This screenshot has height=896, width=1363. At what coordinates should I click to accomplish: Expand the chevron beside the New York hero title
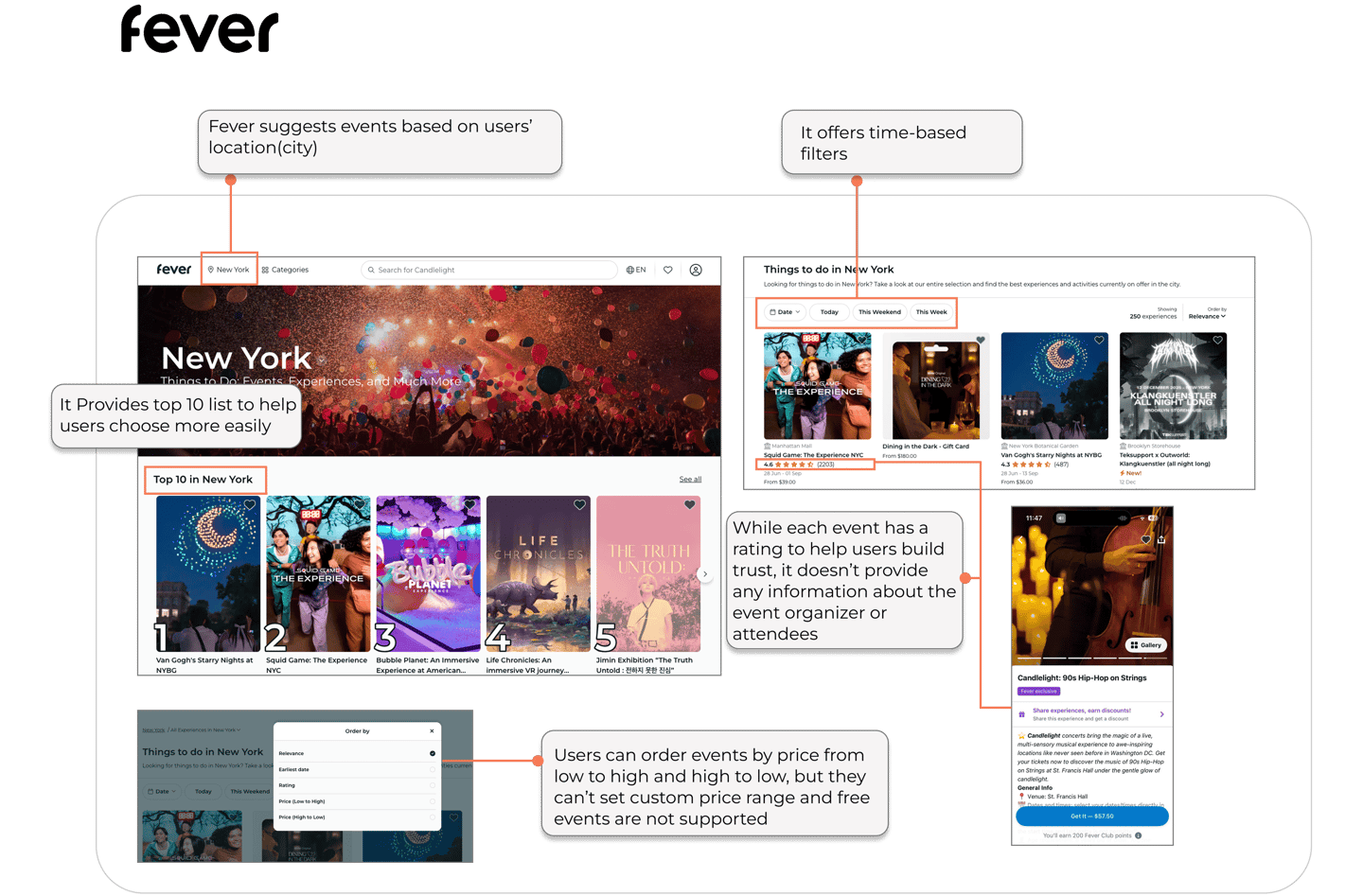click(322, 360)
